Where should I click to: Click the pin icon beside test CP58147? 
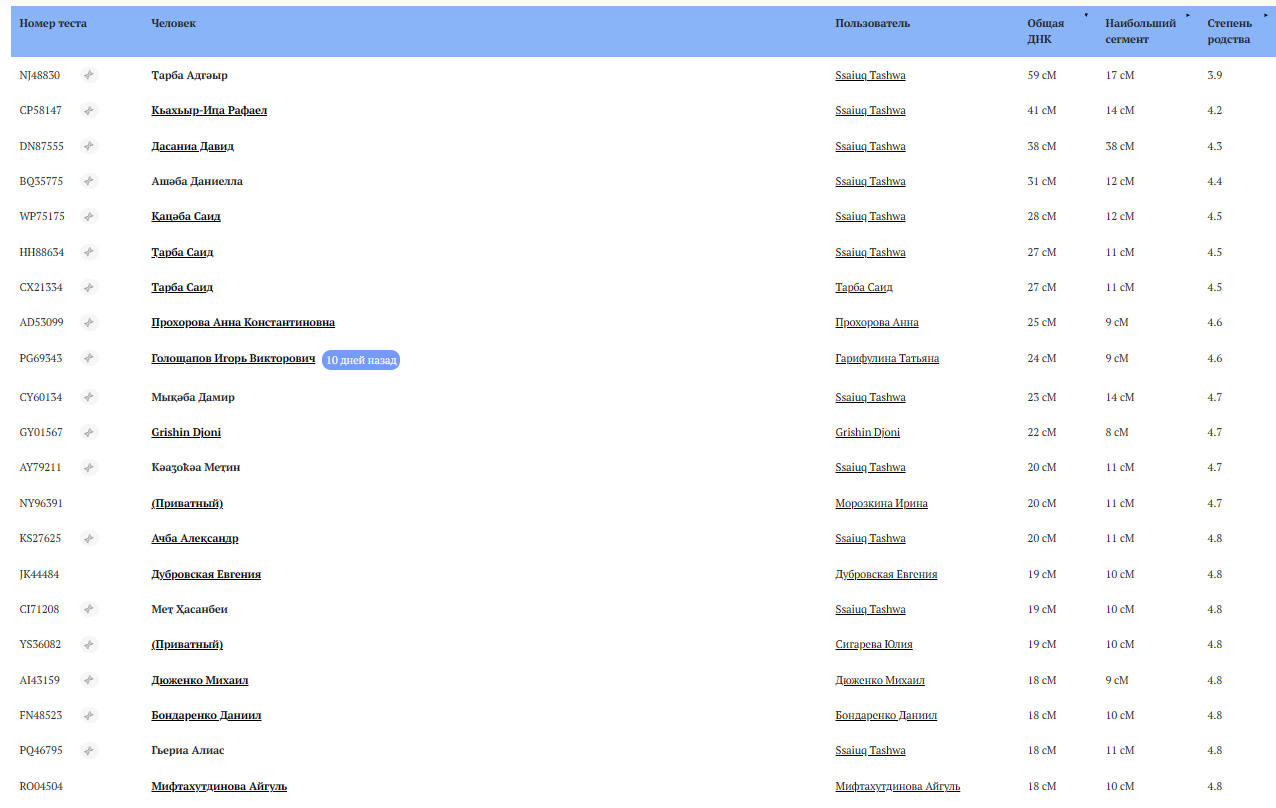point(89,110)
